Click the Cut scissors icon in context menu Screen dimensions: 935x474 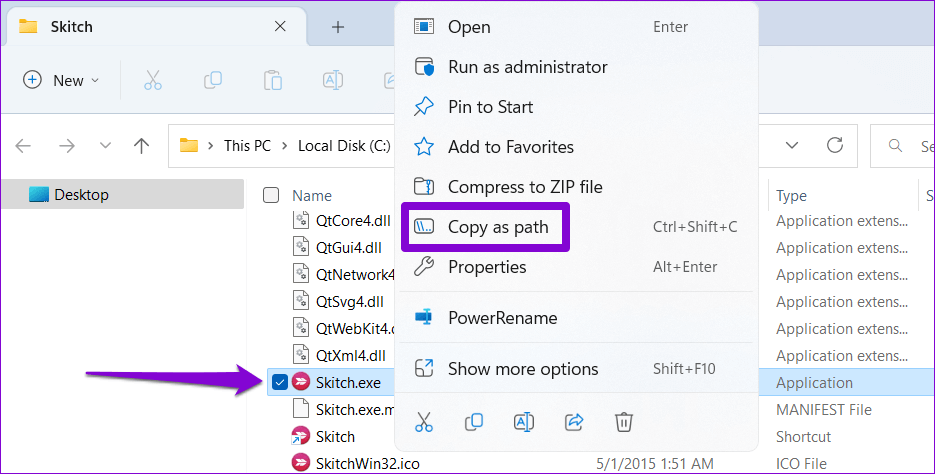coord(424,422)
